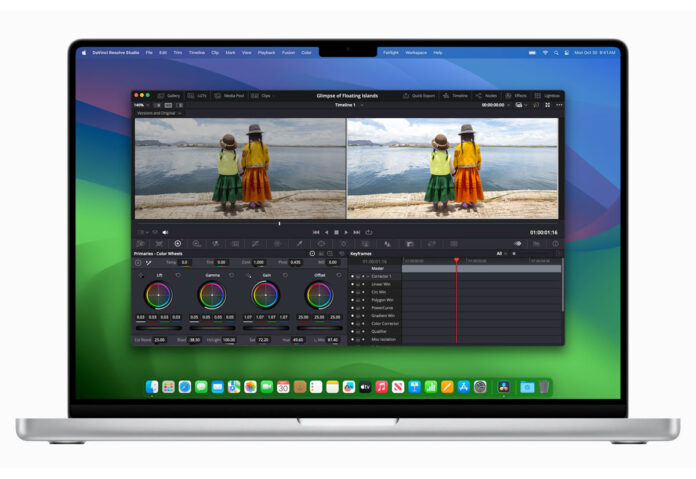The height and width of the screenshot is (479, 696).
Task: Select the Lift black point picker
Action: (x=141, y=276)
